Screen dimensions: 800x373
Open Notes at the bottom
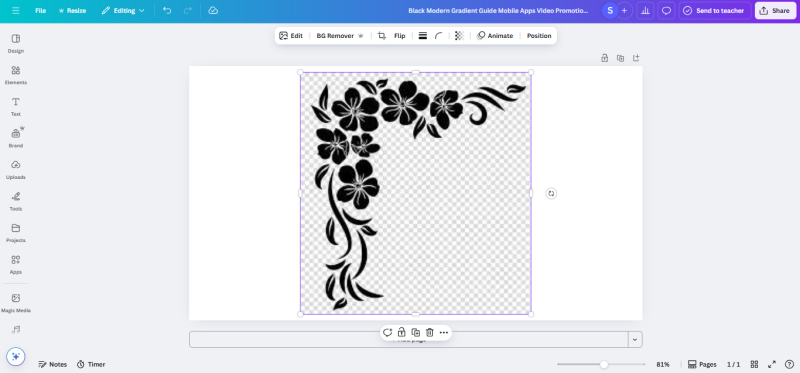[x=53, y=364]
